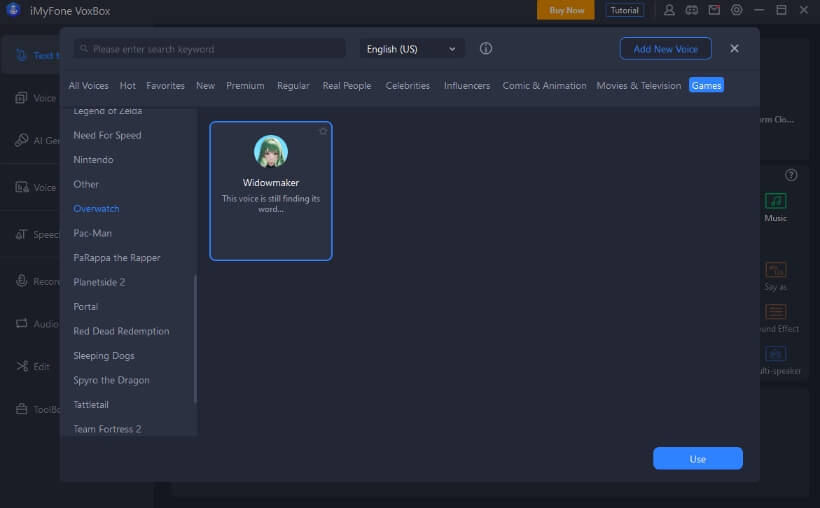Select Overwatch category
The height and width of the screenshot is (508, 820).
tap(96, 209)
